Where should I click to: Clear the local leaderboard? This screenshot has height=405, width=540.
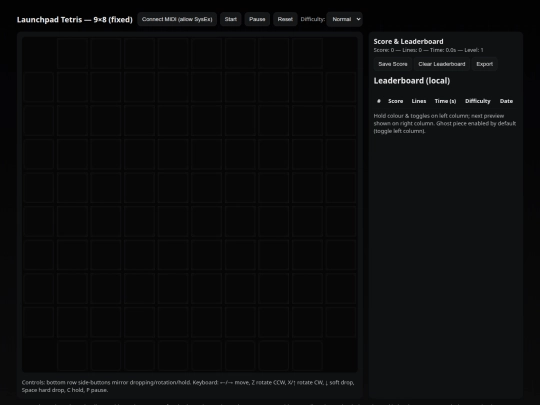442,64
